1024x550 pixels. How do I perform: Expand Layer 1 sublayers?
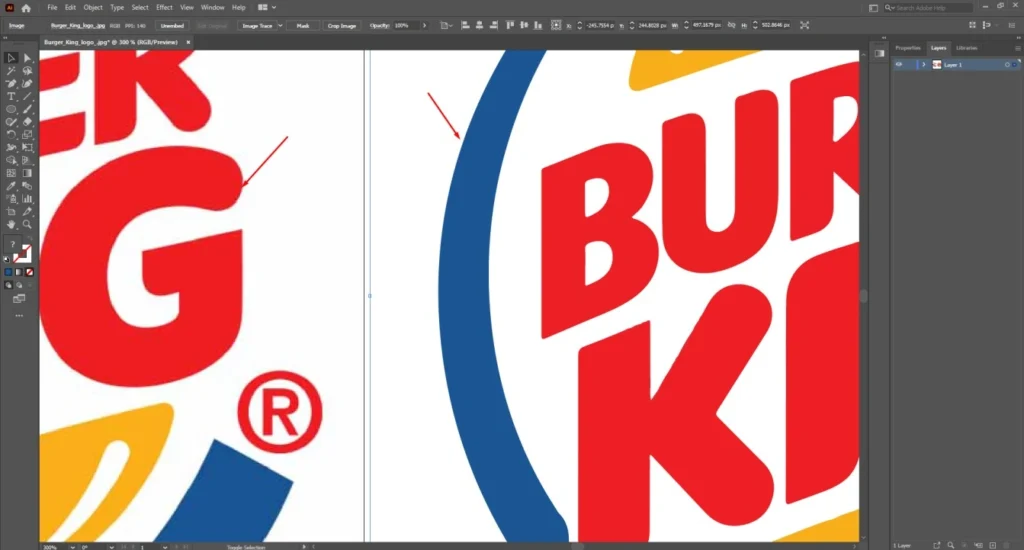click(923, 64)
